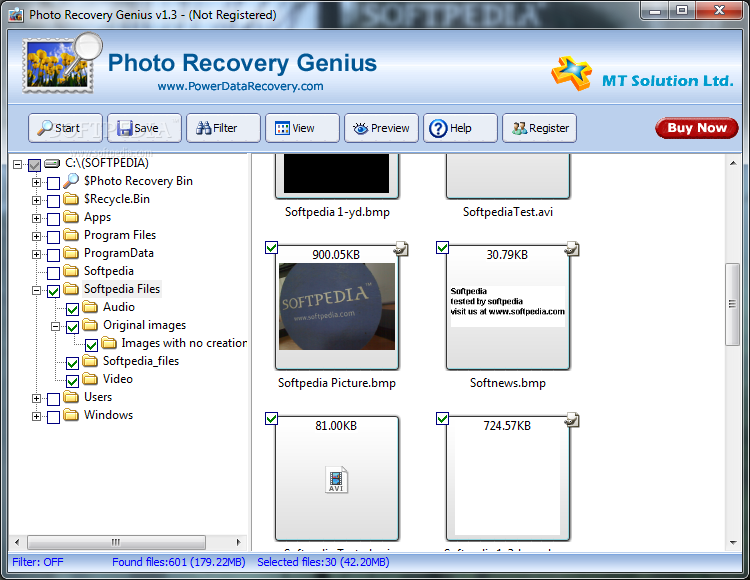The image size is (750, 580).
Task: Check the $Photo Recovery Bin checkbox
Action: (x=54, y=183)
